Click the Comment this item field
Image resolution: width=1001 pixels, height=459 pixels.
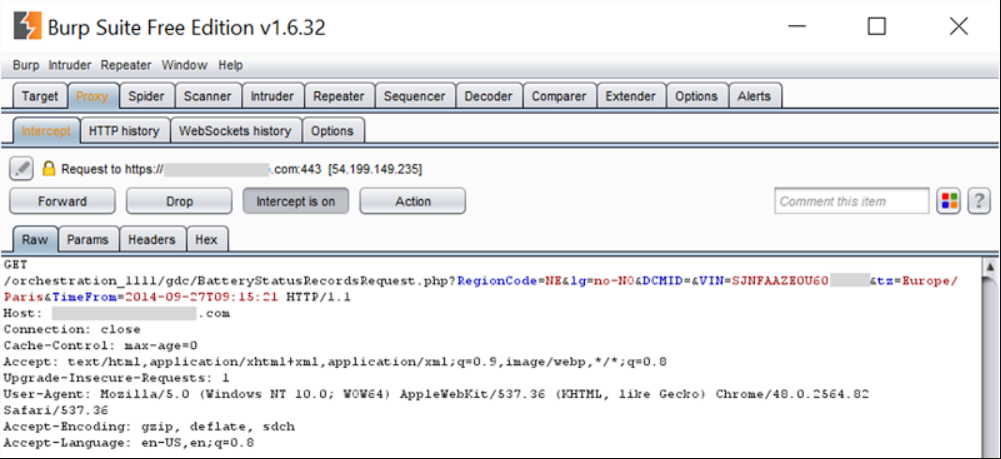click(852, 201)
